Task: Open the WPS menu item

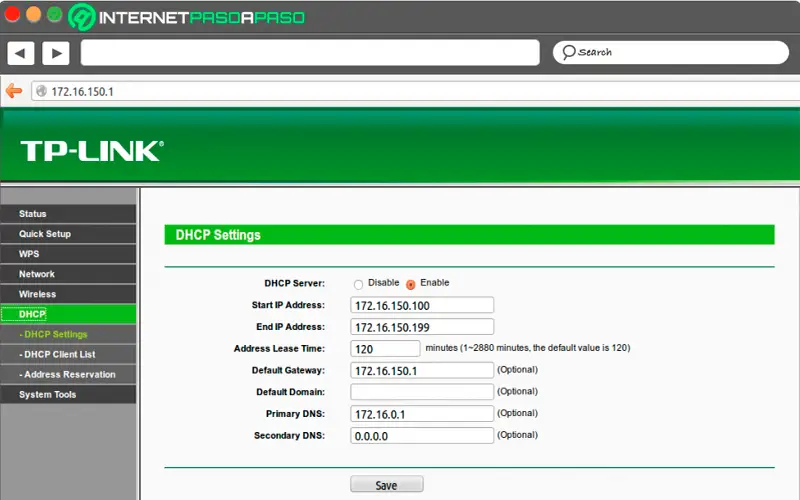Action: (x=68, y=254)
